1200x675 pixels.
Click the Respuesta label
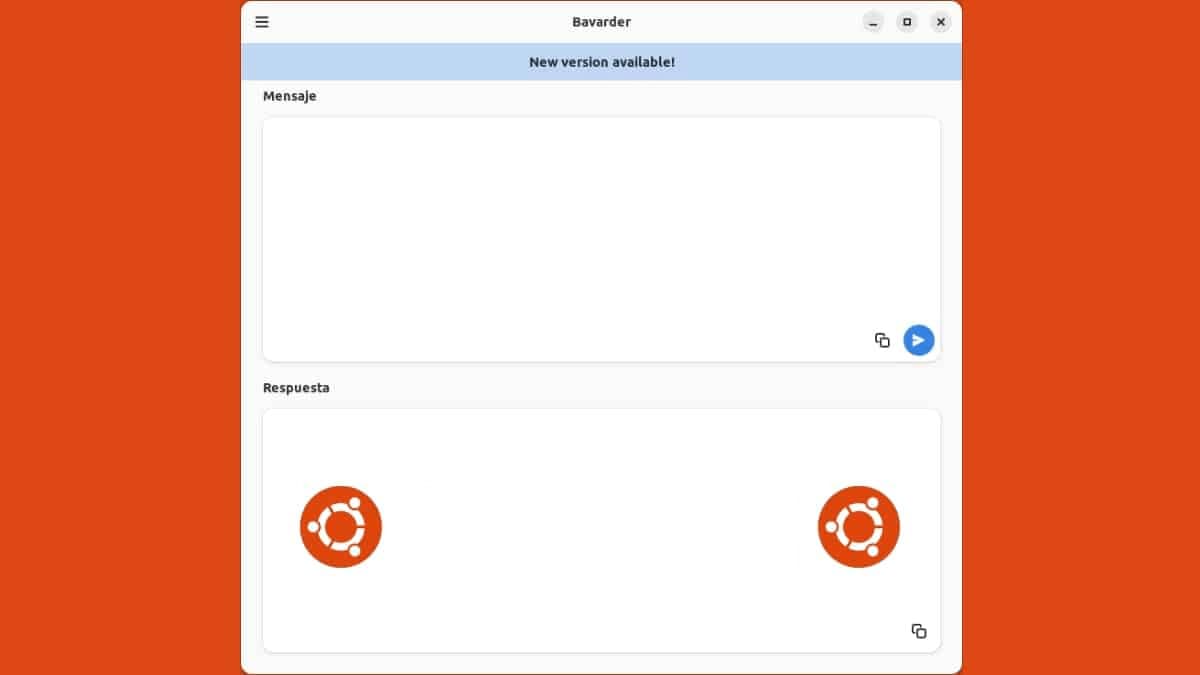tap(296, 388)
